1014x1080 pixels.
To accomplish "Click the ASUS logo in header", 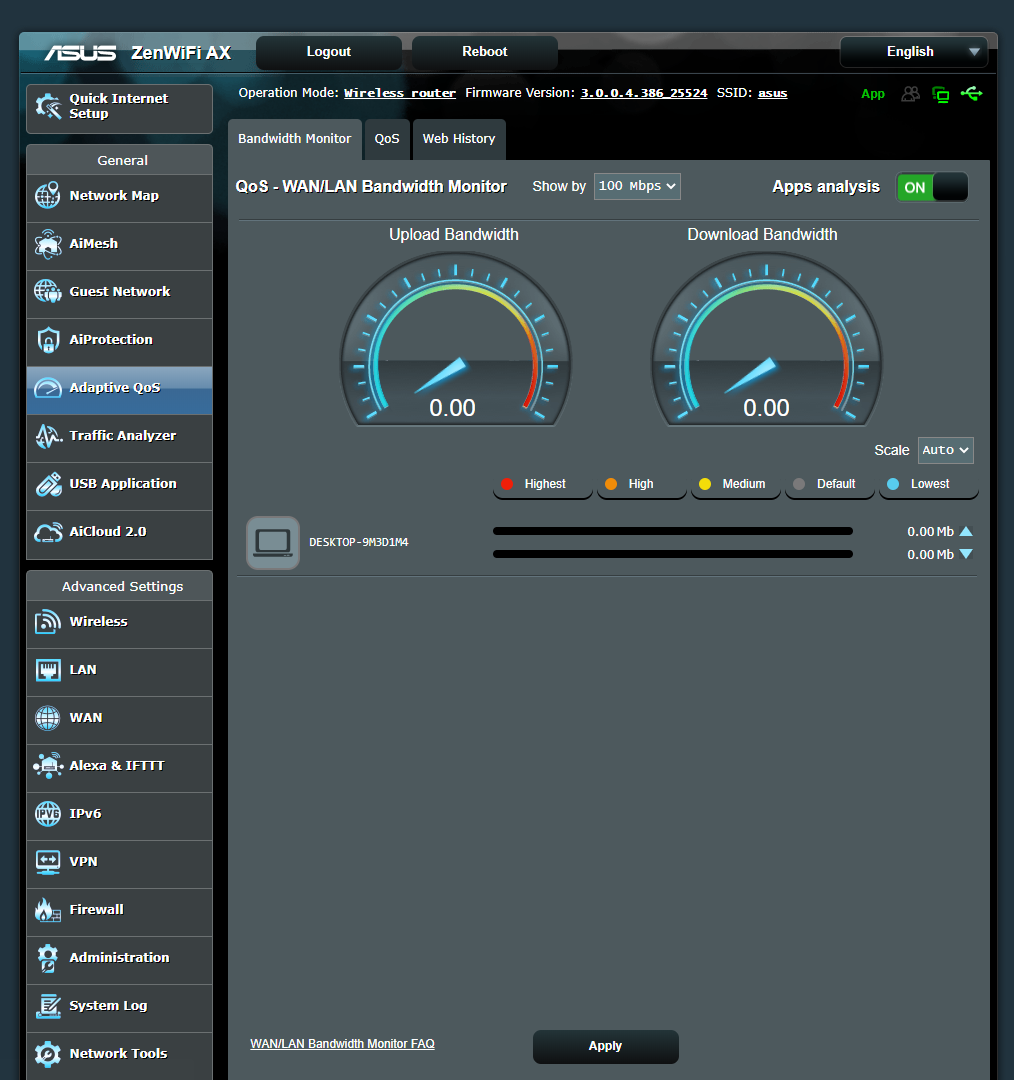I will click(81, 53).
